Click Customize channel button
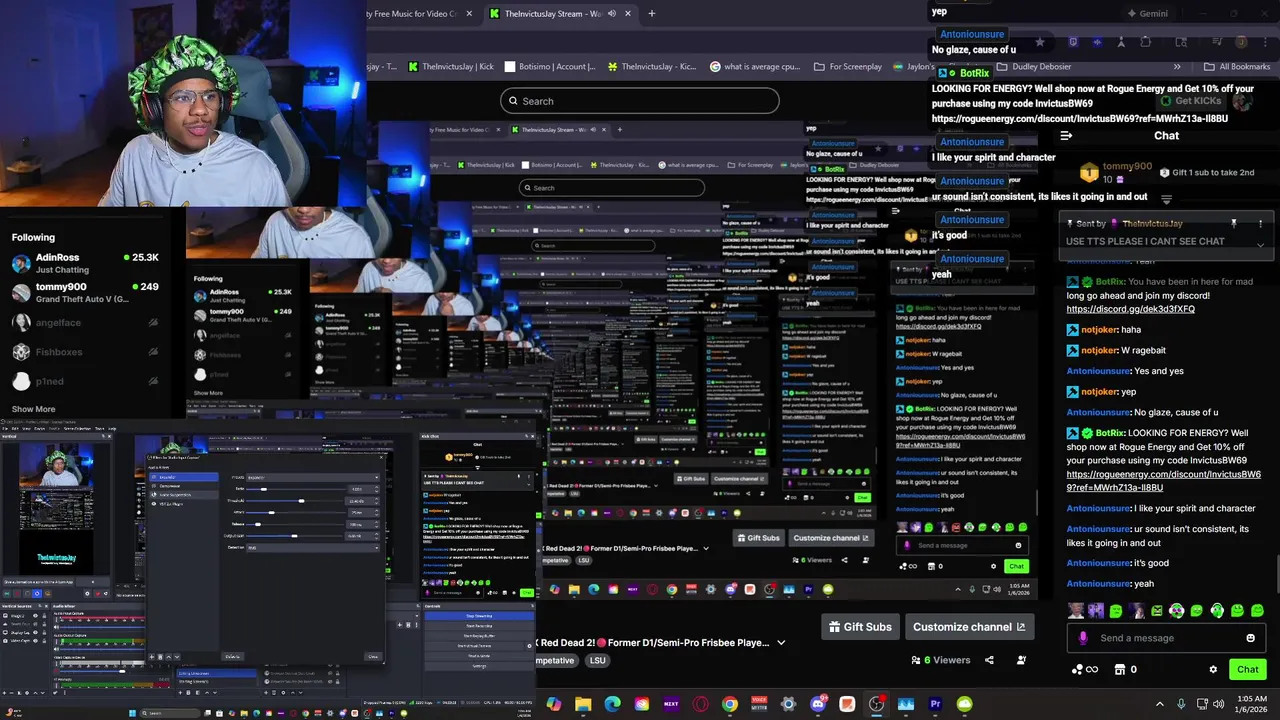1280x720 pixels. [969, 627]
